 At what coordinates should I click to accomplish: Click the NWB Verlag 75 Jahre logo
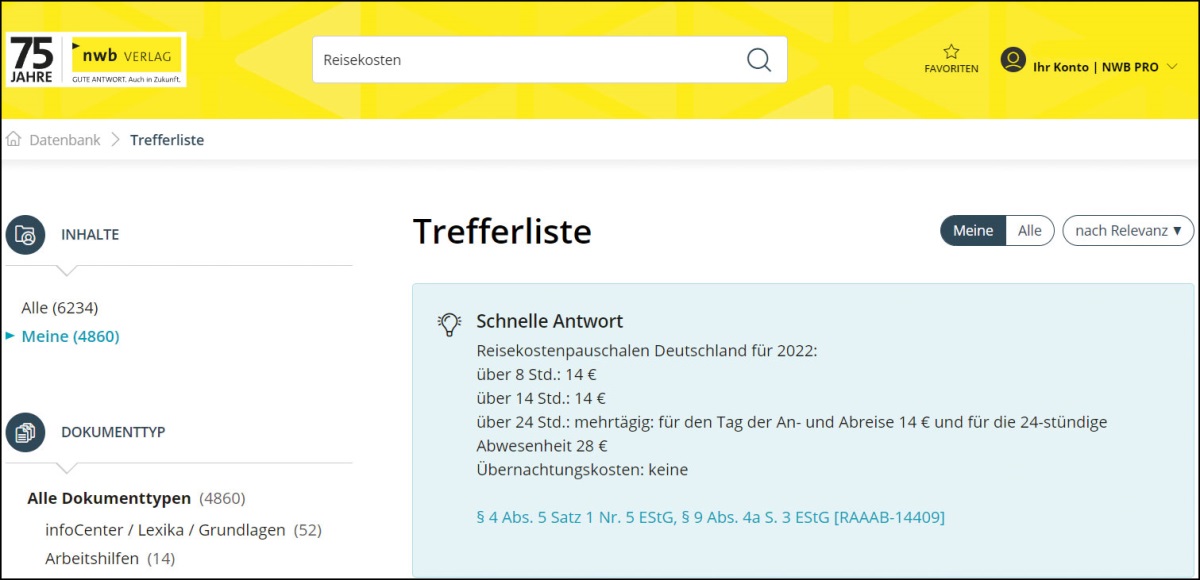click(96, 60)
